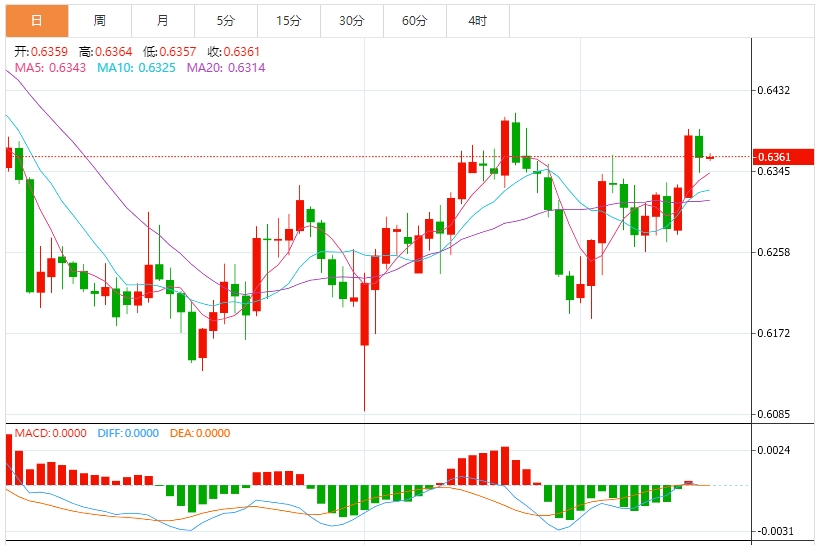Click the MA20 indicator value label
This screenshot has height=545, width=820.
click(223, 67)
